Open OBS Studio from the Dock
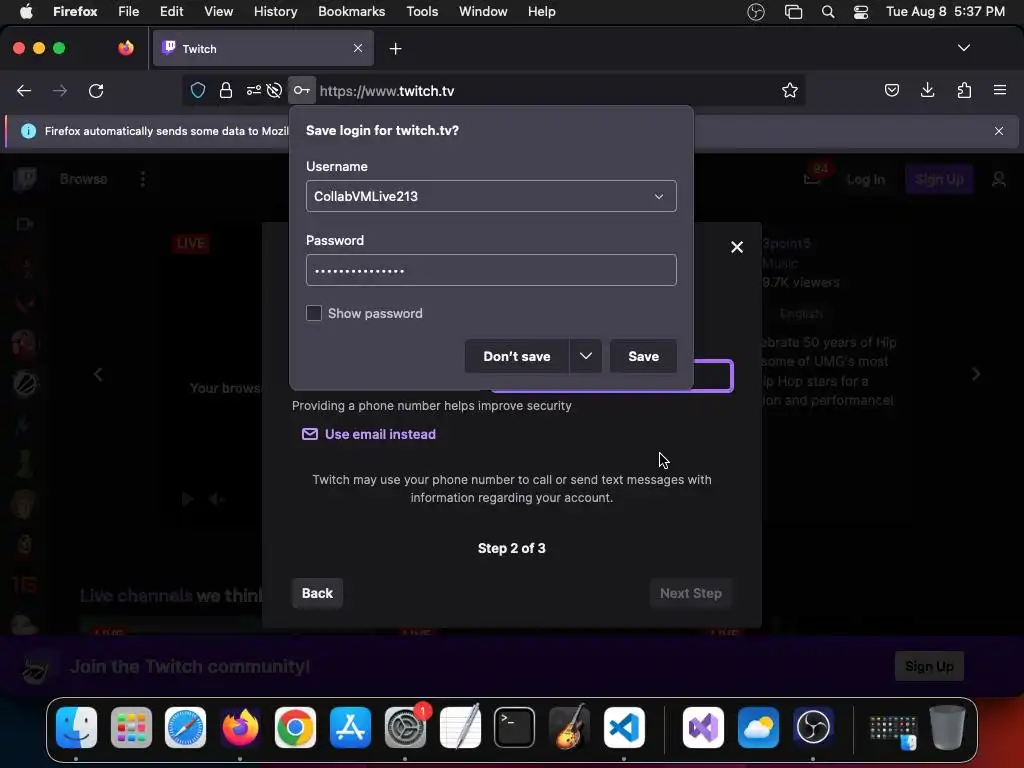1024x768 pixels. 812,727
